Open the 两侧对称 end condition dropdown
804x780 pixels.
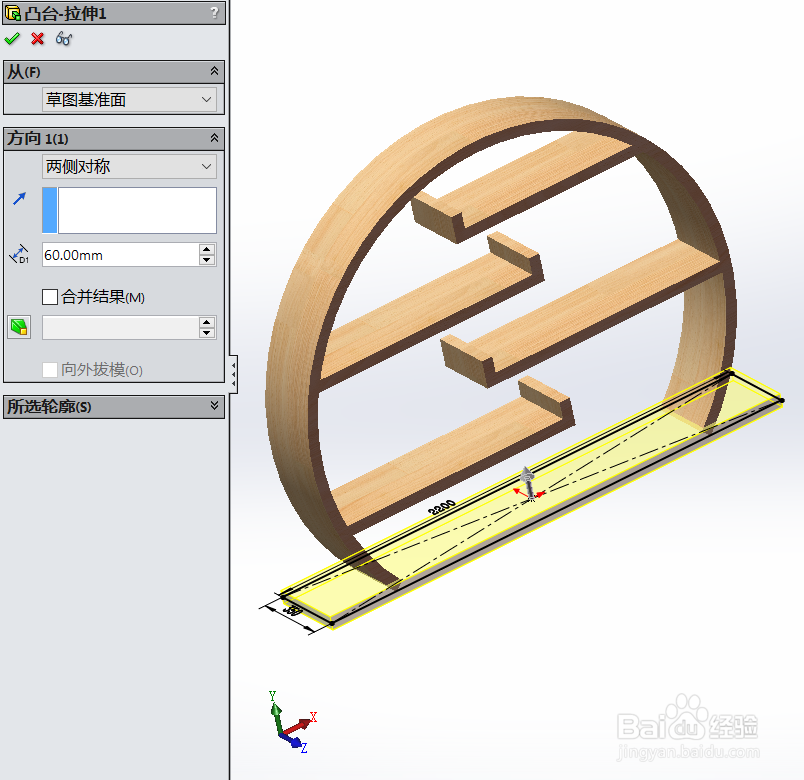(128, 166)
